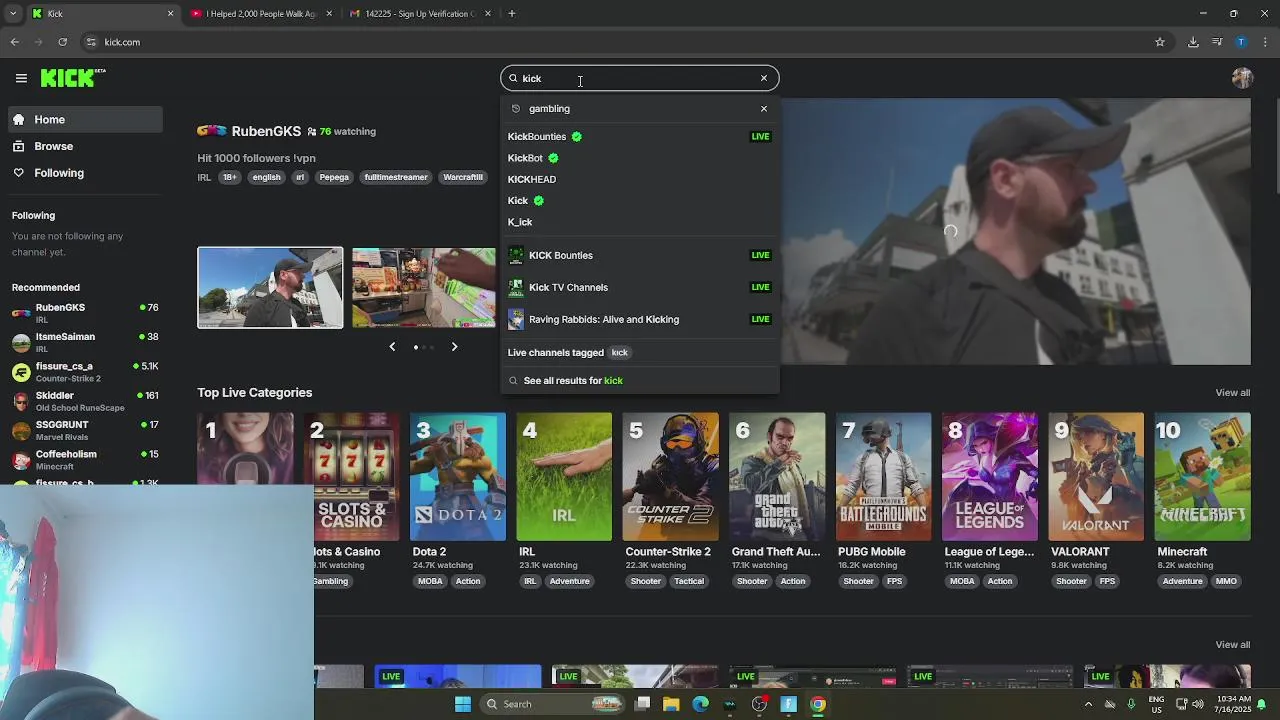This screenshot has width=1280, height=720.
Task: Open SSGGRUNT recommended channel
Action: coord(85,430)
